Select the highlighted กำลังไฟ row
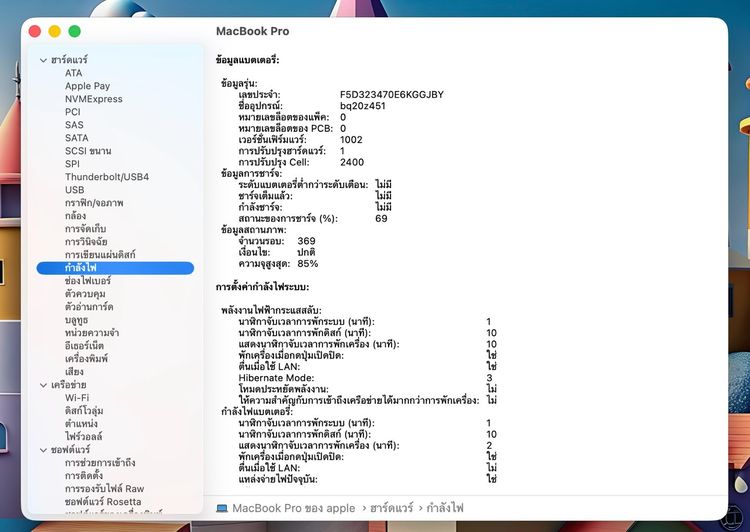 tap(115, 268)
